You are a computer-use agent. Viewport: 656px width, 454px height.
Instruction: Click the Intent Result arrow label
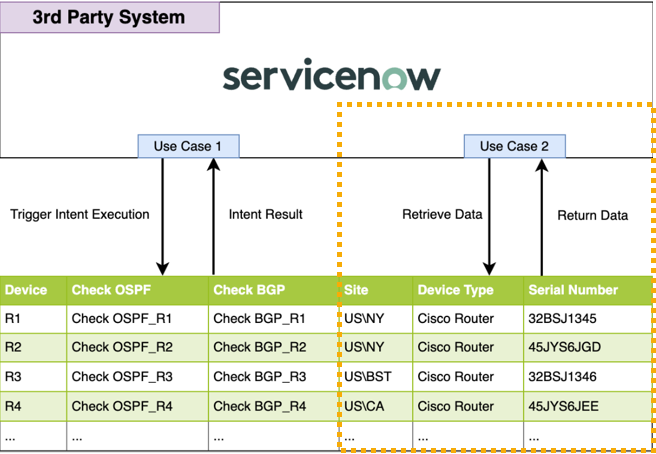pos(266,214)
